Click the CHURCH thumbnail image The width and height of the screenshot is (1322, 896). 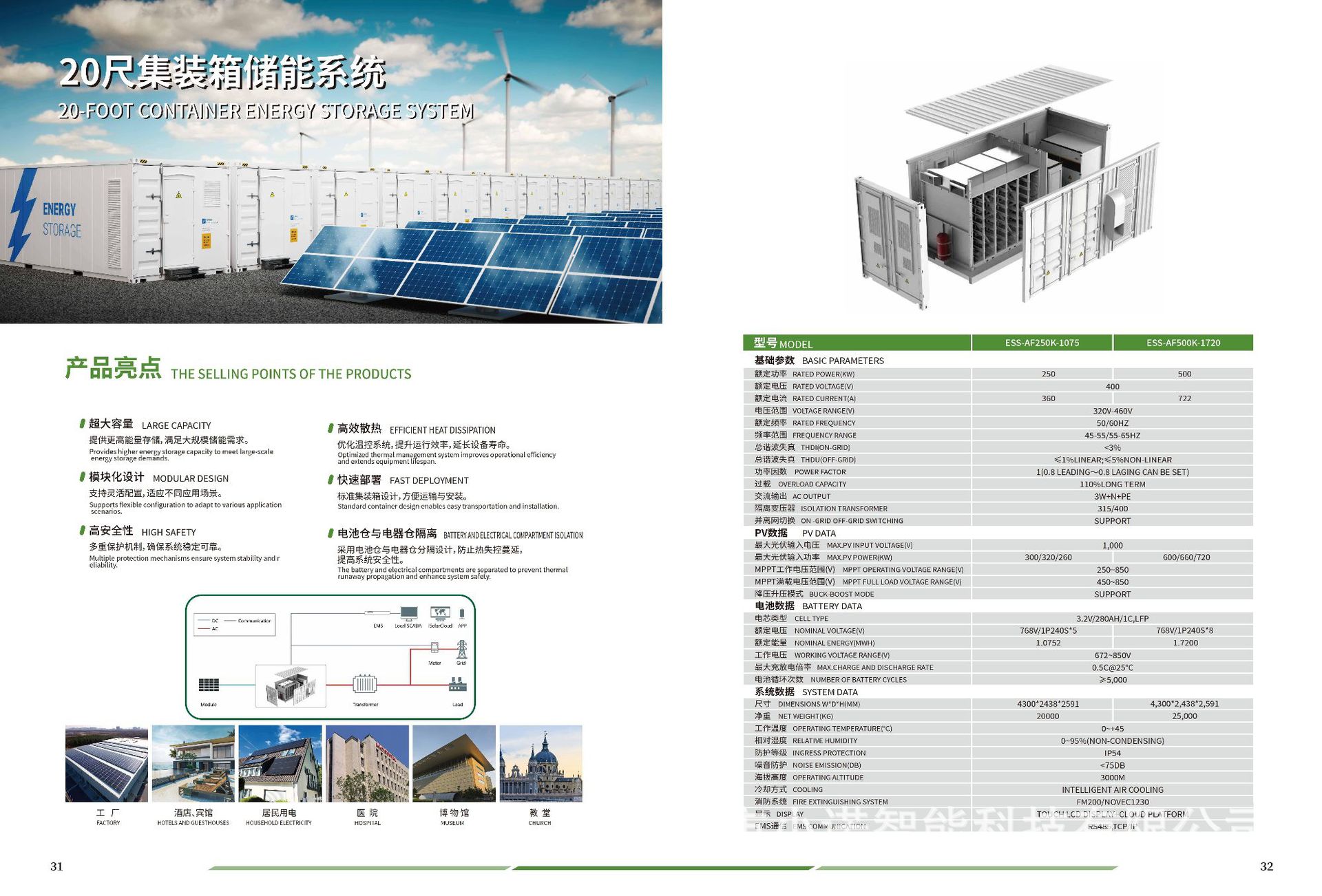pyautogui.click(x=538, y=764)
